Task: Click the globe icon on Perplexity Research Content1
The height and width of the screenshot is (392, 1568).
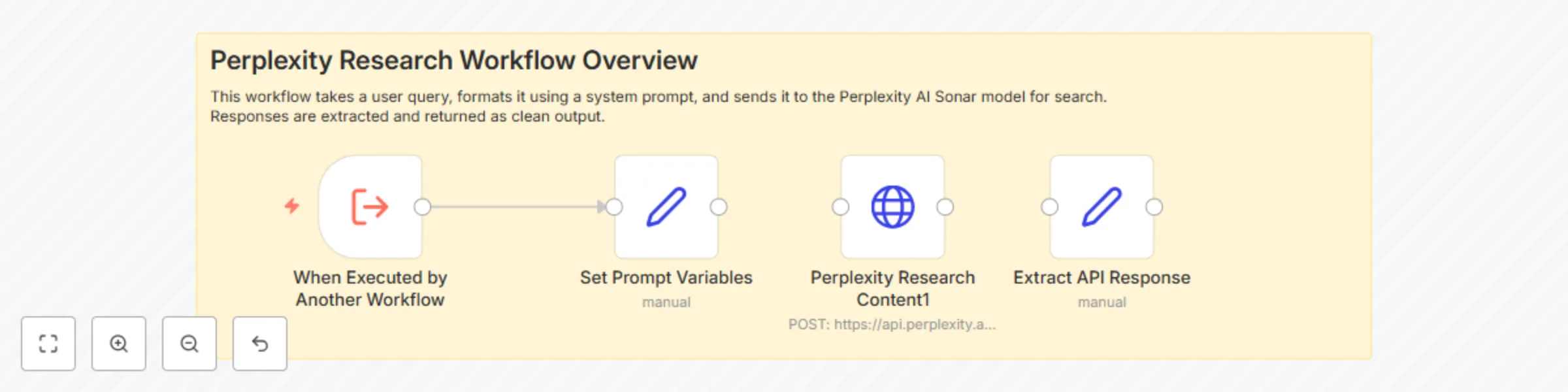Action: [892, 206]
